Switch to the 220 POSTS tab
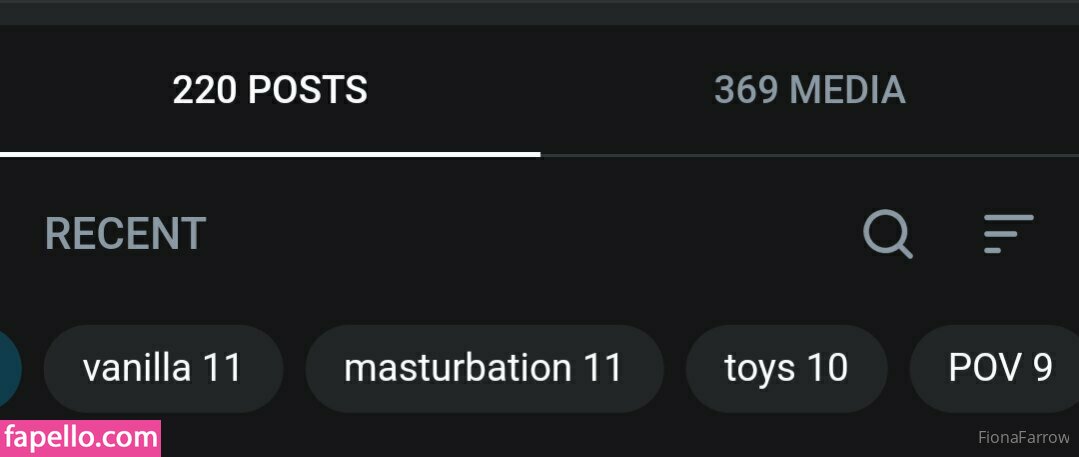 tap(270, 91)
